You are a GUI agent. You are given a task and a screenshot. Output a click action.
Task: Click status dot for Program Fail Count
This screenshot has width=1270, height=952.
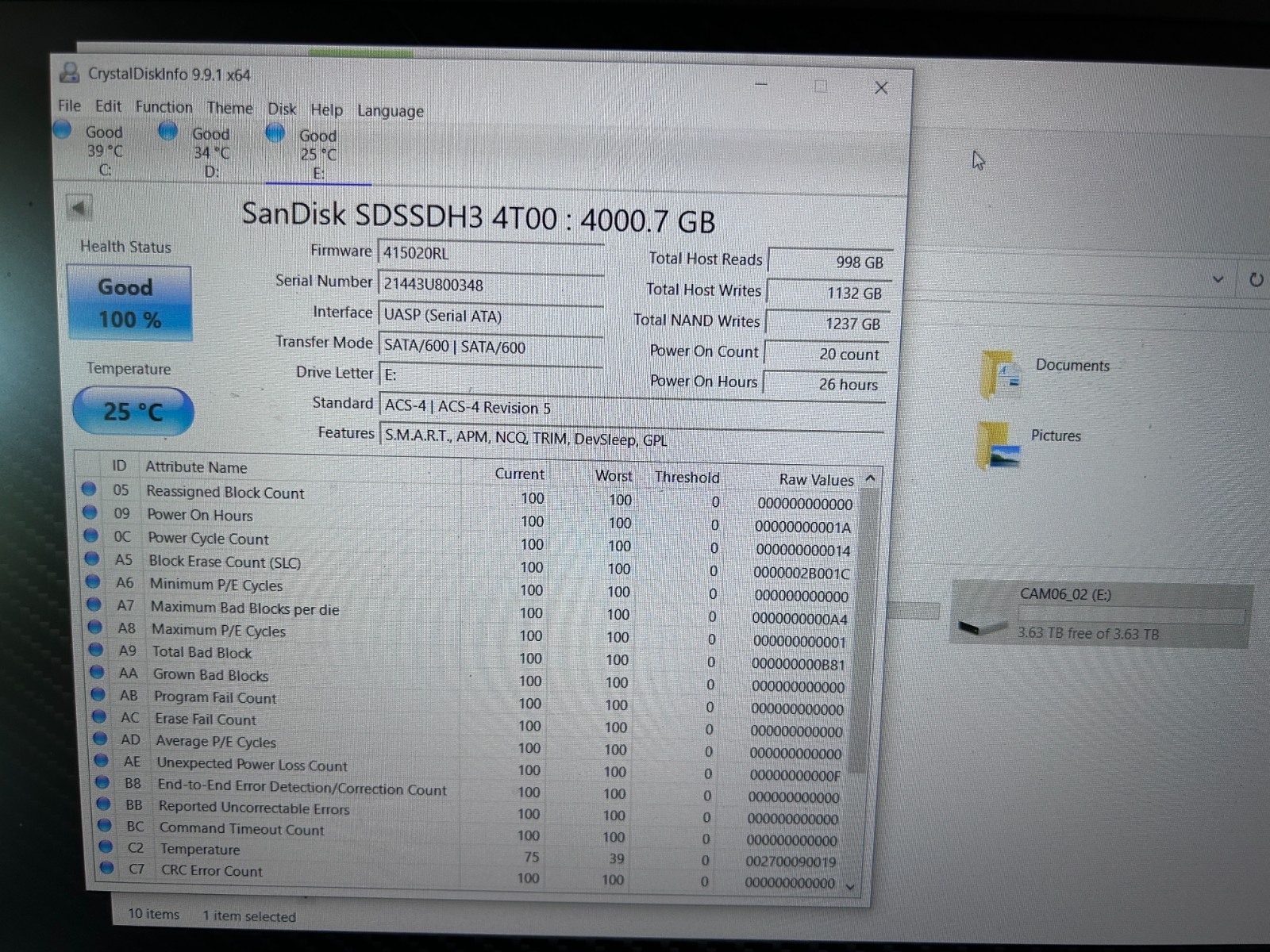click(98, 693)
